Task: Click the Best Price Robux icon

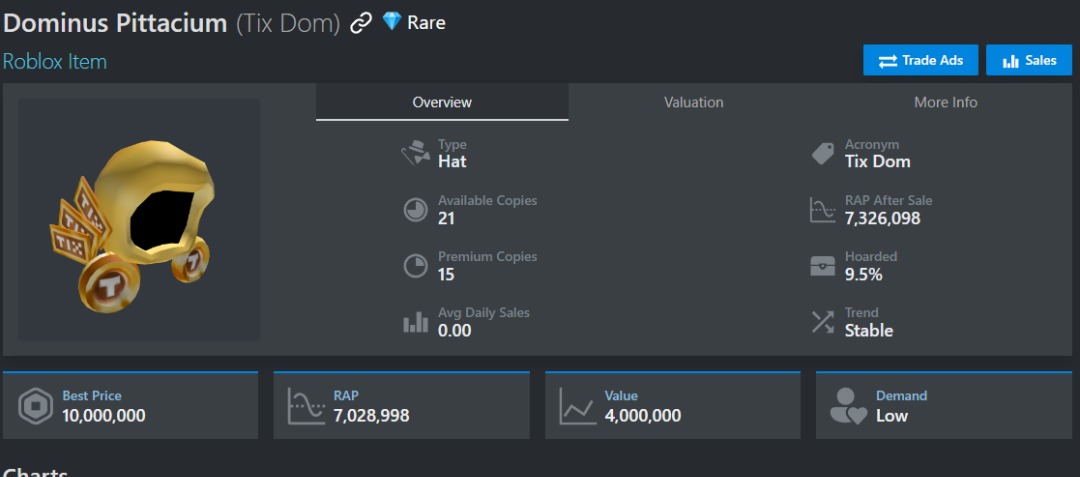Action: [35, 406]
